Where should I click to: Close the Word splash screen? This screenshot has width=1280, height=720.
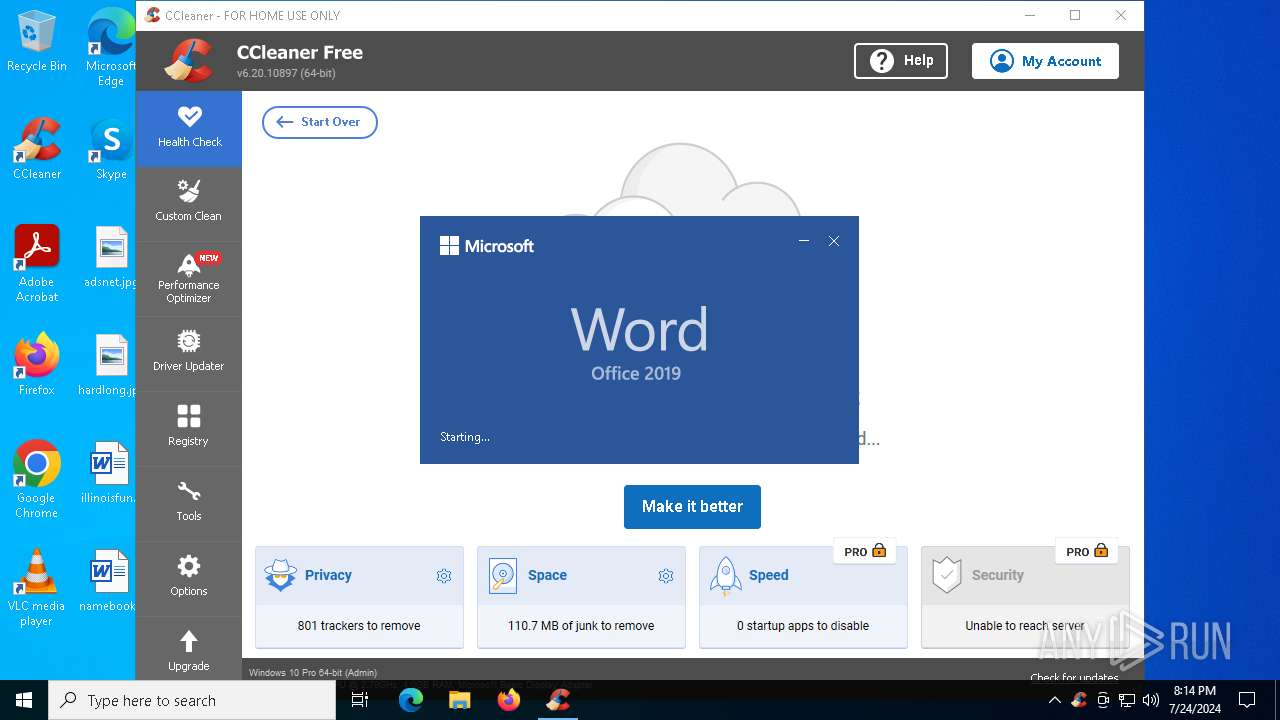[x=834, y=241]
